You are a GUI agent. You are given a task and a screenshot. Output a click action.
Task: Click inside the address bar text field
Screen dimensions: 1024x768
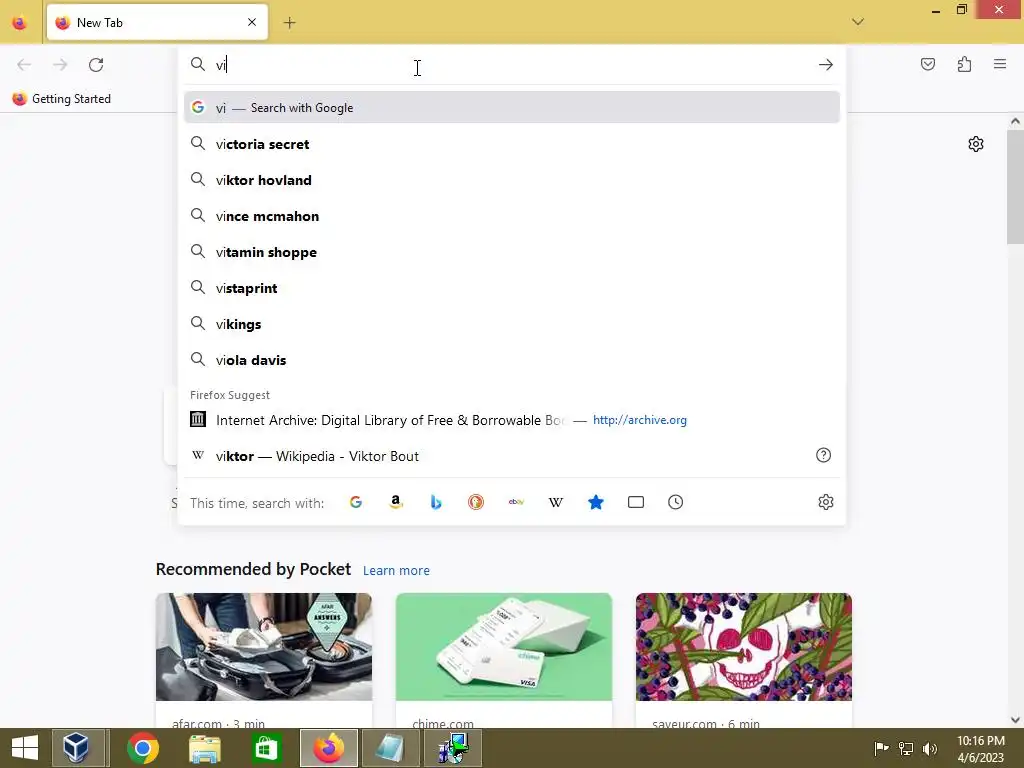pos(513,65)
